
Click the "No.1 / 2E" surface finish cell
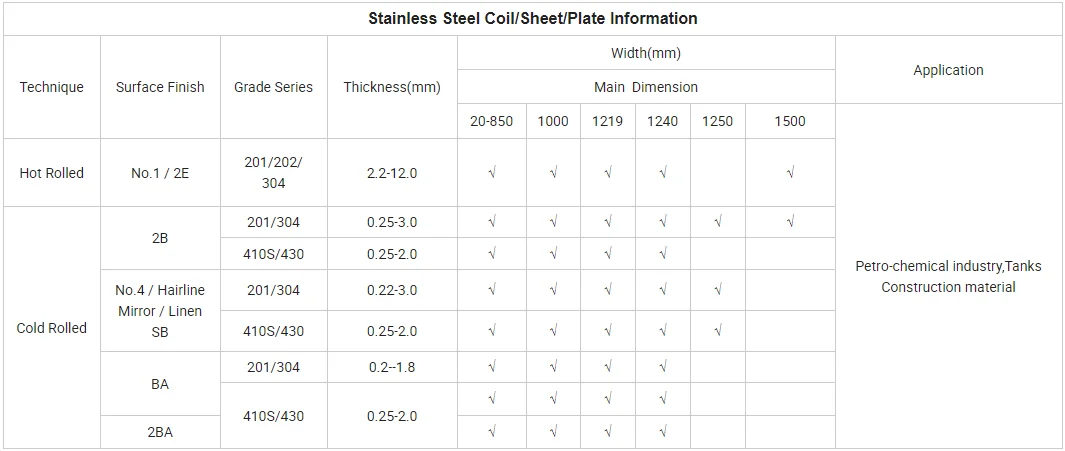click(160, 173)
